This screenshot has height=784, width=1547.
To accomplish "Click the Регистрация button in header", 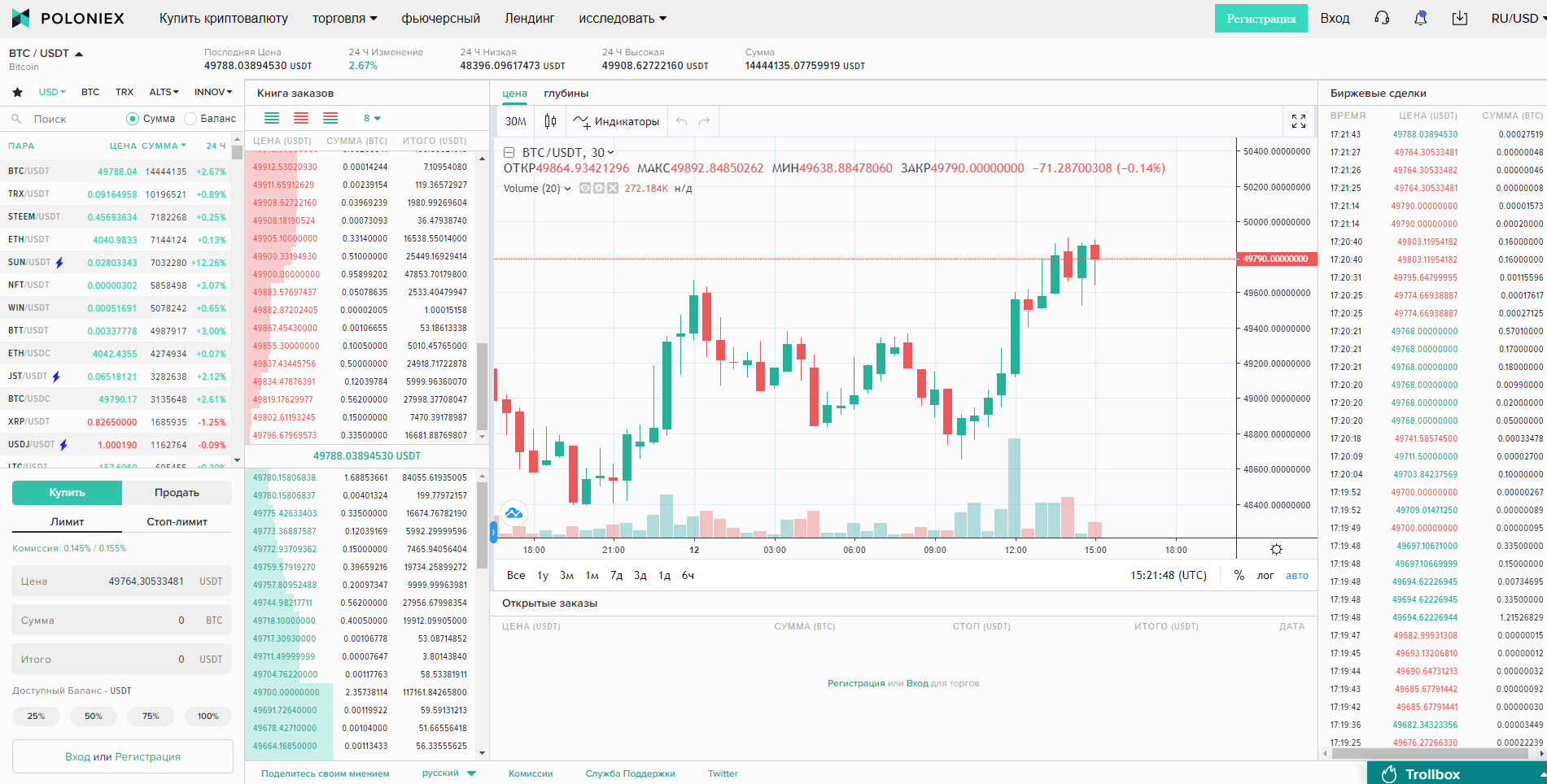I will pos(1261,18).
